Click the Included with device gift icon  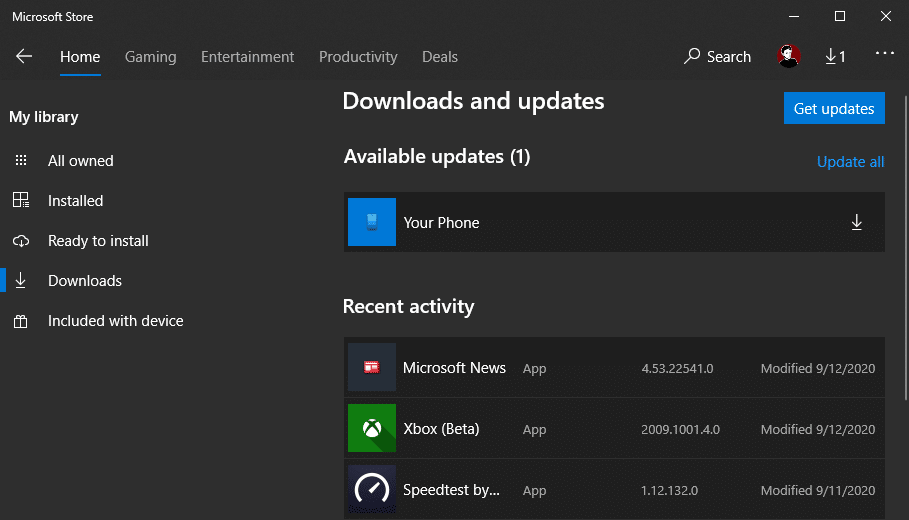(21, 321)
